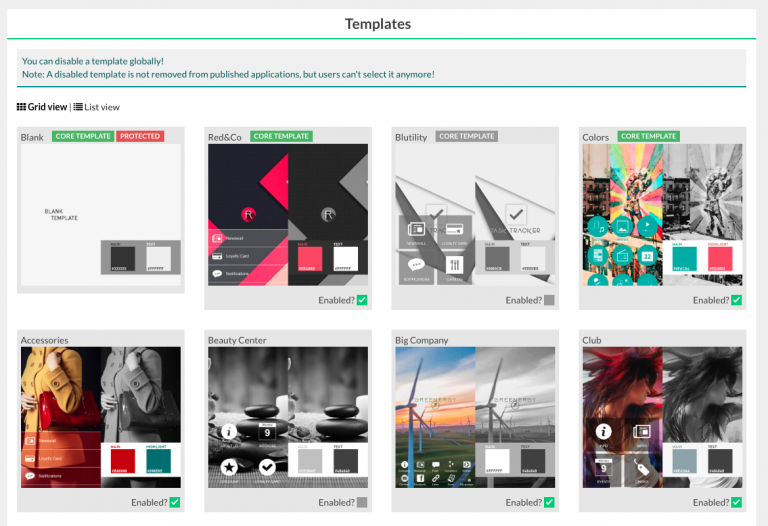This screenshot has width=768, height=526.
Task: Enable the Blutility template checkbox
Action: click(549, 300)
